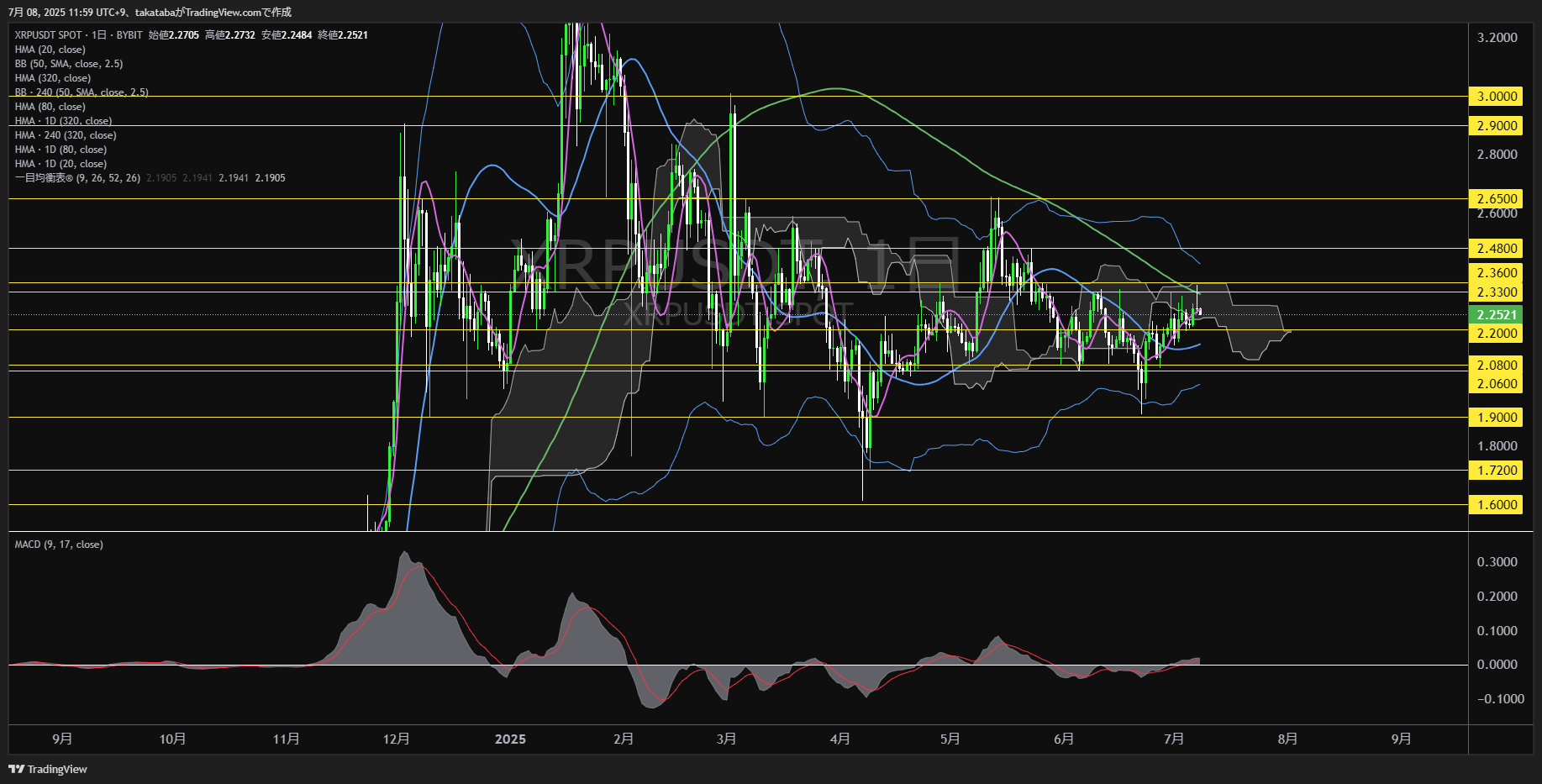Click the 3月 time axis label
The image size is (1542, 784).
coord(727,739)
